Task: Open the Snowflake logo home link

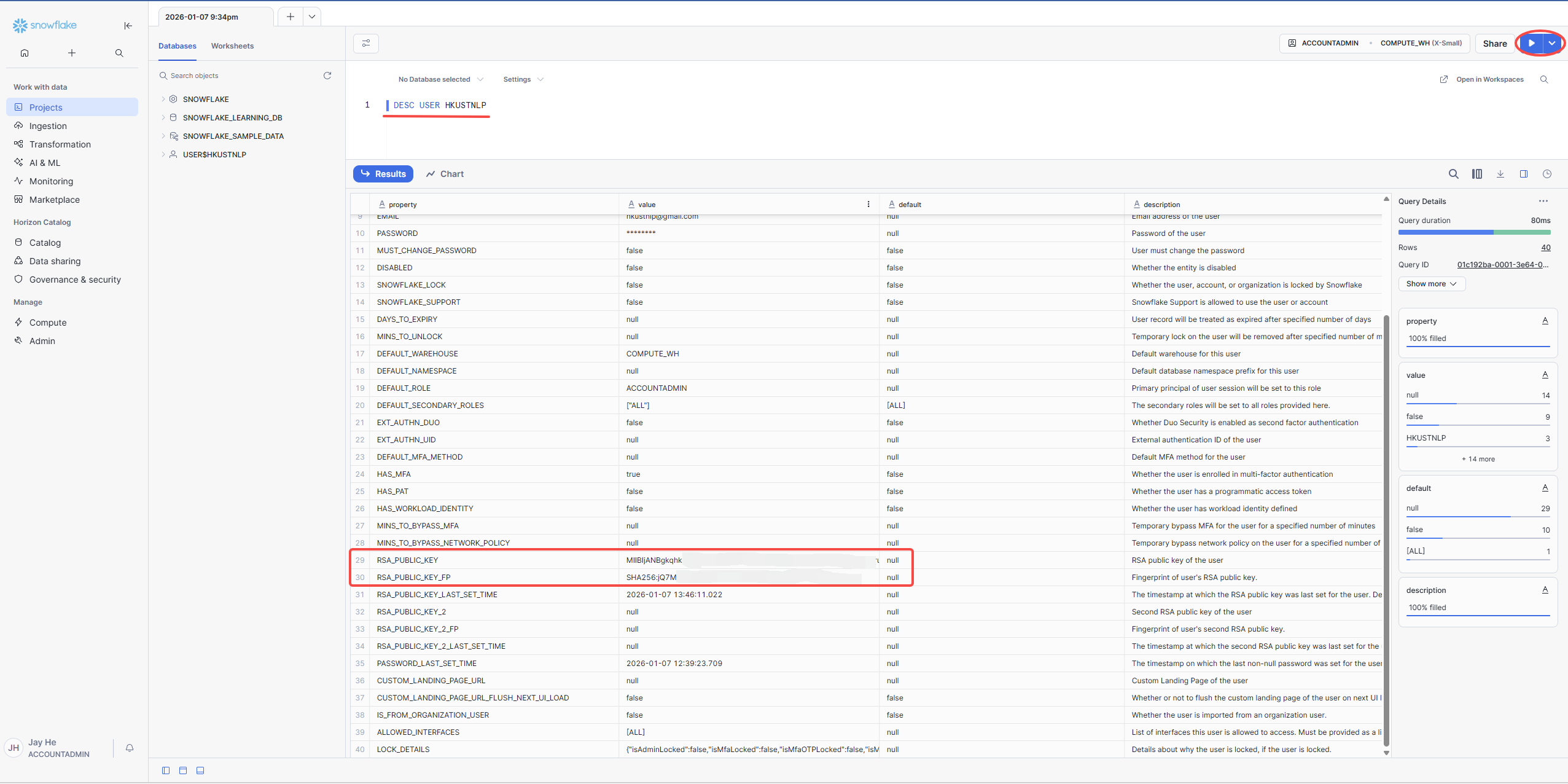Action: (x=45, y=25)
